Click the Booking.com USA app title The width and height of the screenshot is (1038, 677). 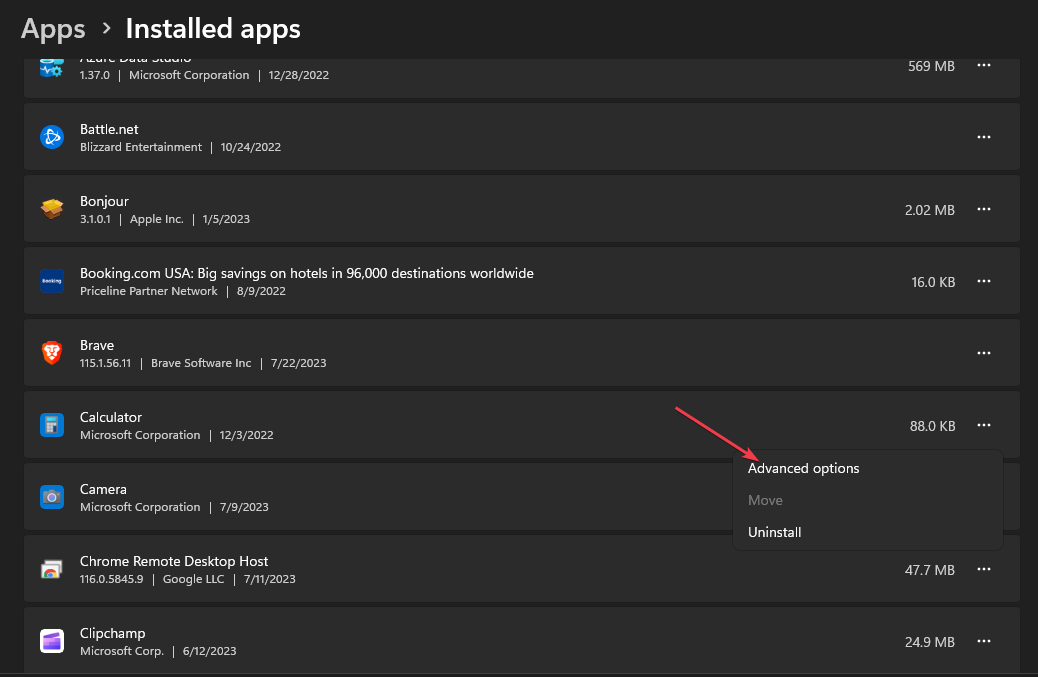click(x=307, y=273)
